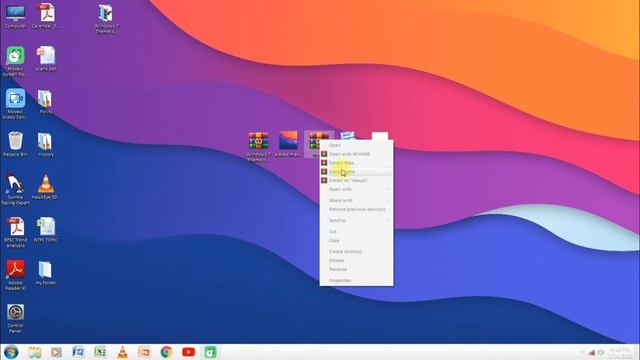Viewport: 640px width, 360px height.
Task: Select the VLC HawkEye media file icon
Action: click(x=45, y=187)
